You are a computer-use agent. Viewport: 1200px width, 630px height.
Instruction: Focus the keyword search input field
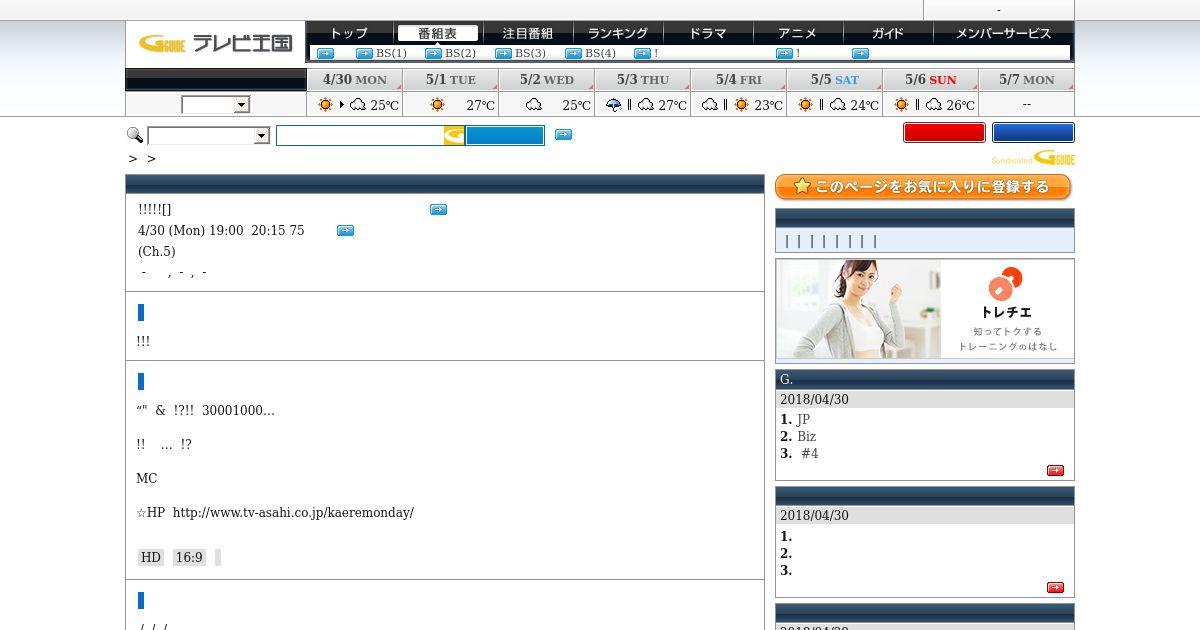coord(360,135)
